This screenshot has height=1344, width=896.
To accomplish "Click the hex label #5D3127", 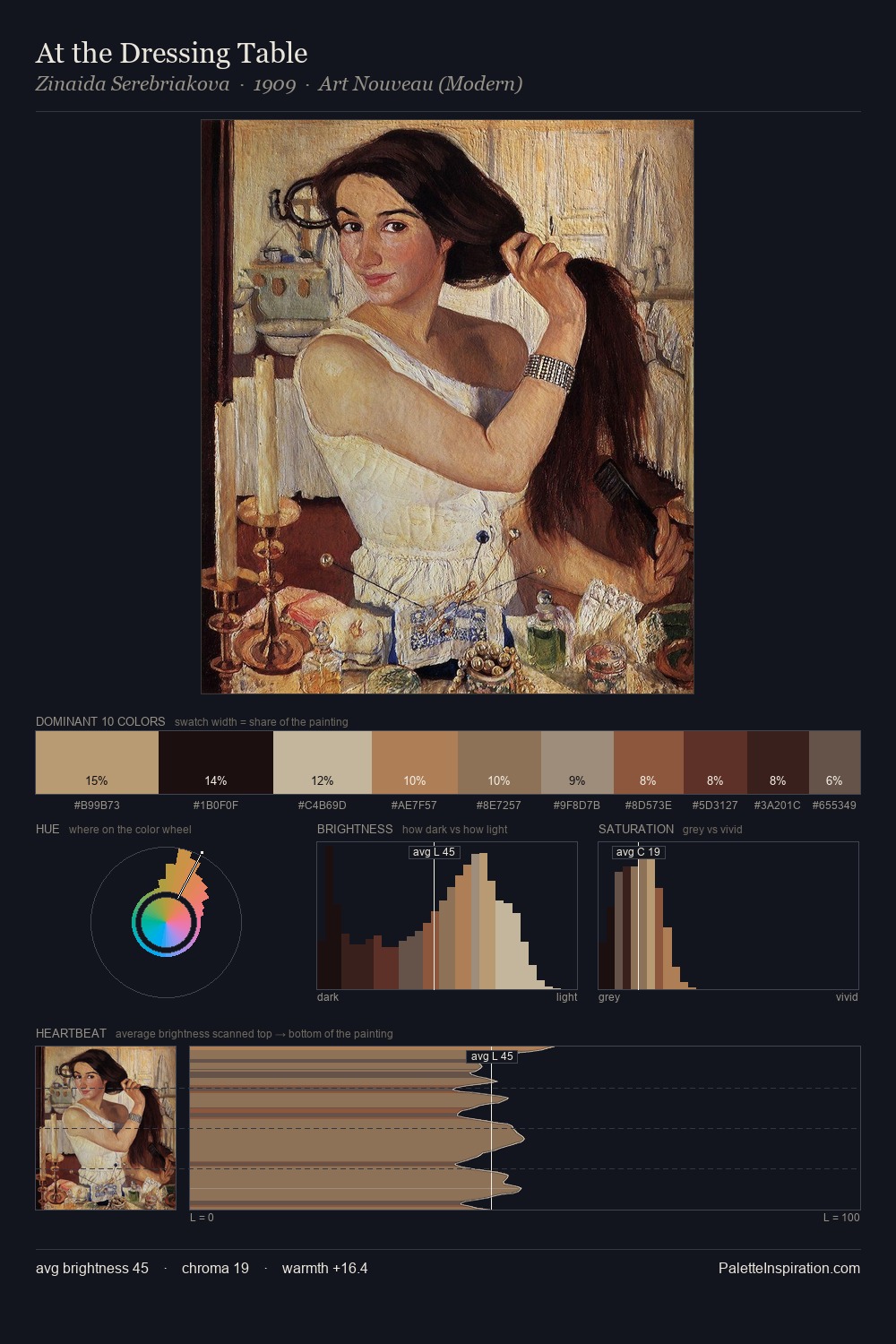I will point(715,806).
